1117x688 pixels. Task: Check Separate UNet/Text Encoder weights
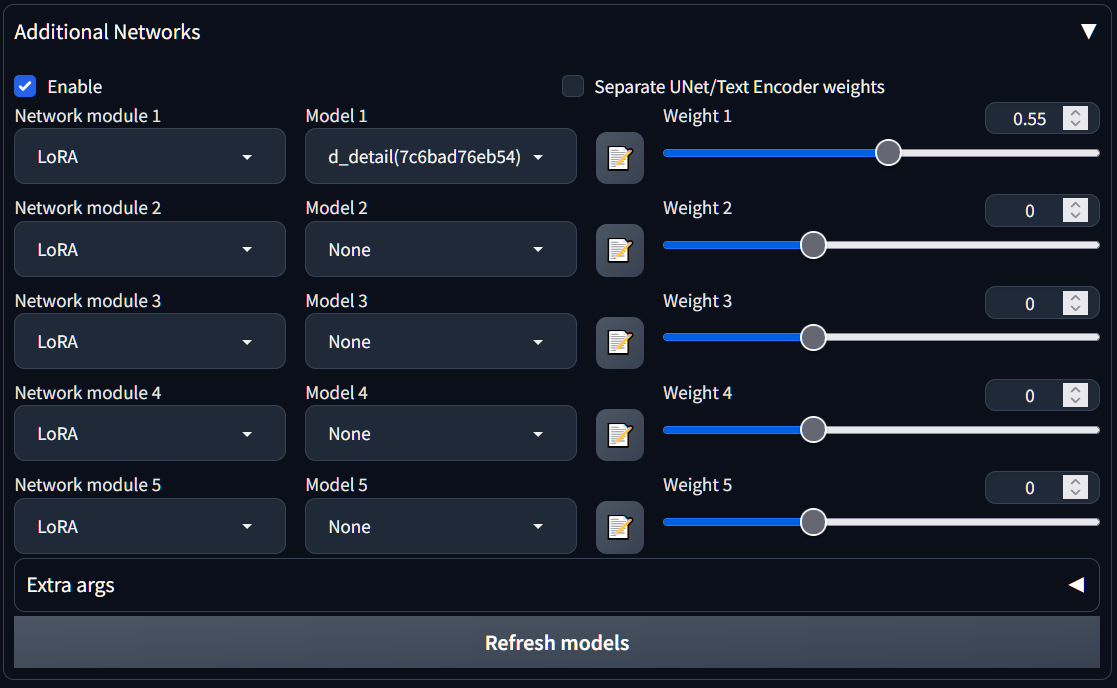[573, 87]
